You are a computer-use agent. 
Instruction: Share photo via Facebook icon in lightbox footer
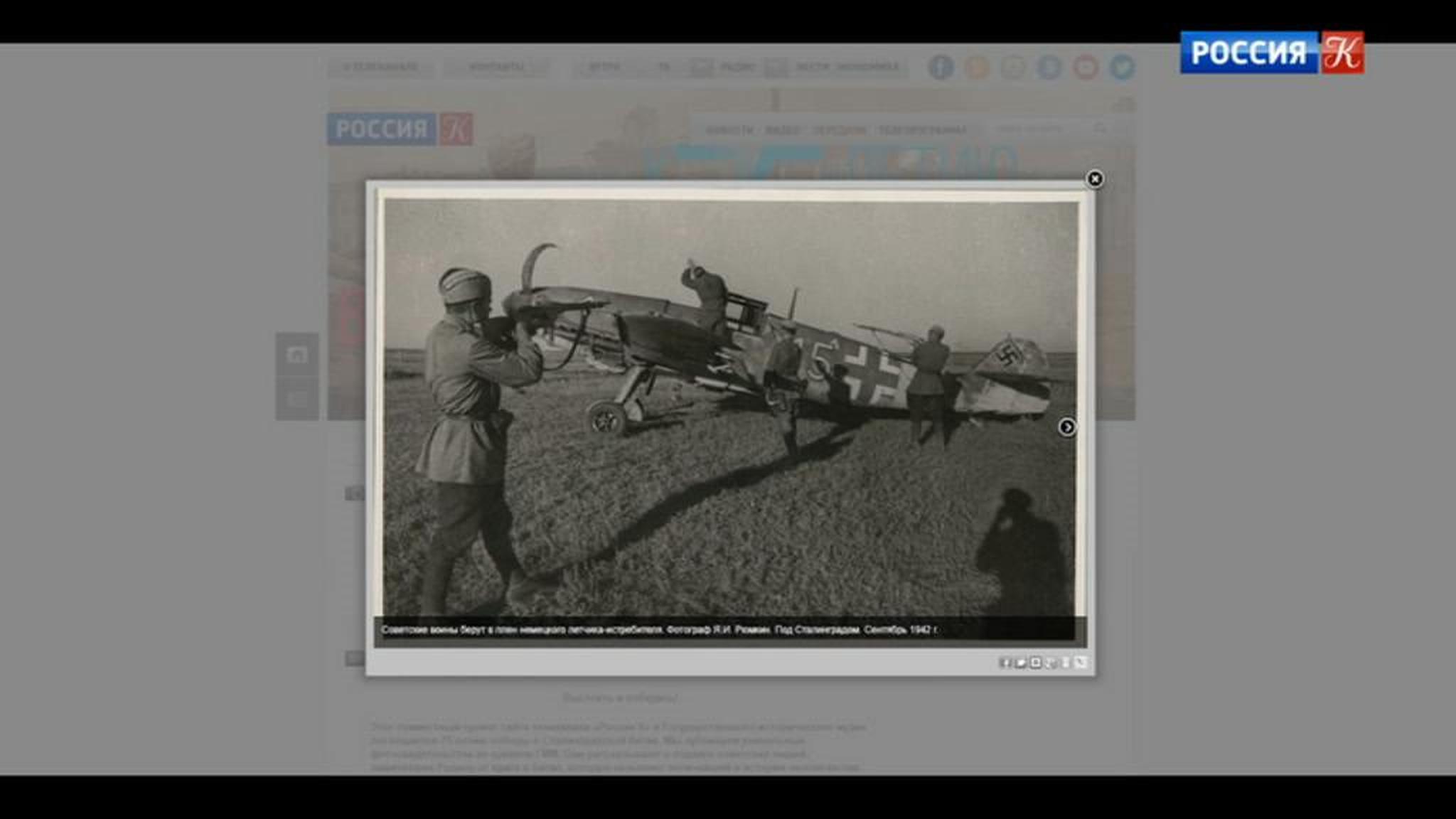click(1005, 663)
